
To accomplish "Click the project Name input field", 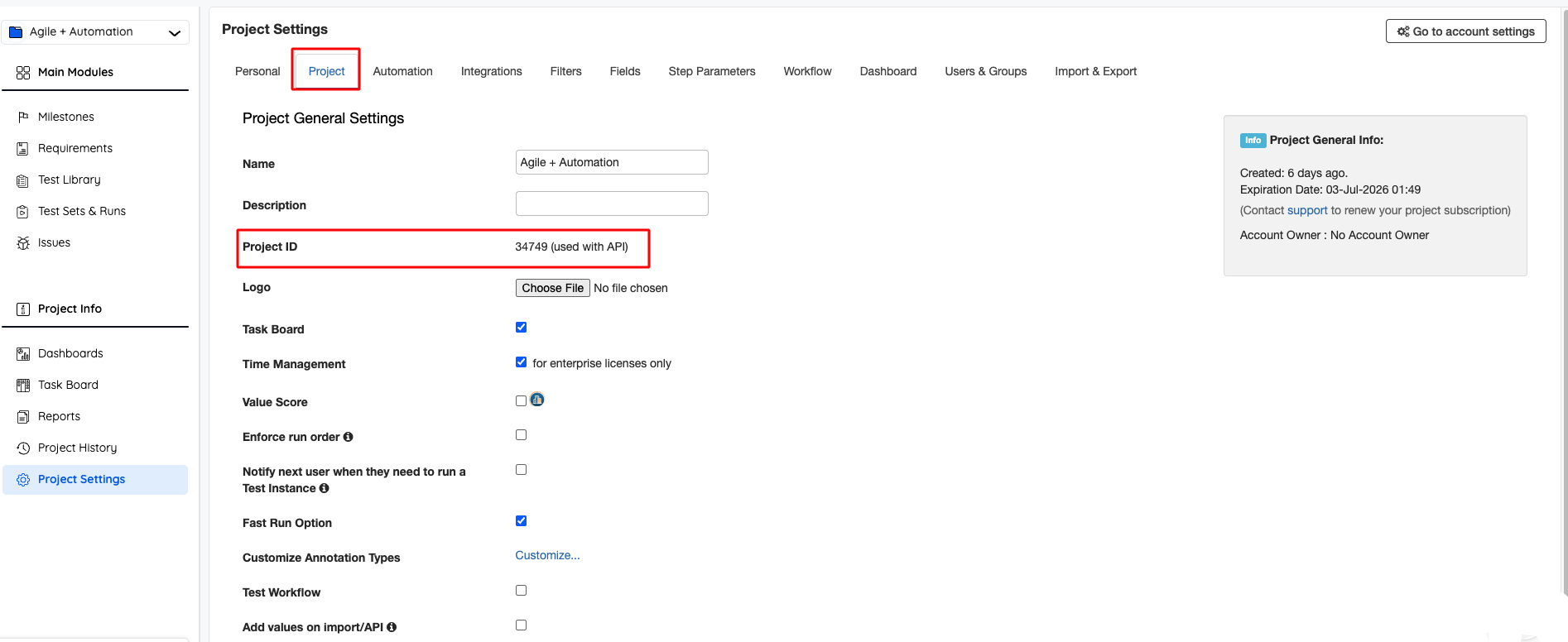I will coord(612,162).
